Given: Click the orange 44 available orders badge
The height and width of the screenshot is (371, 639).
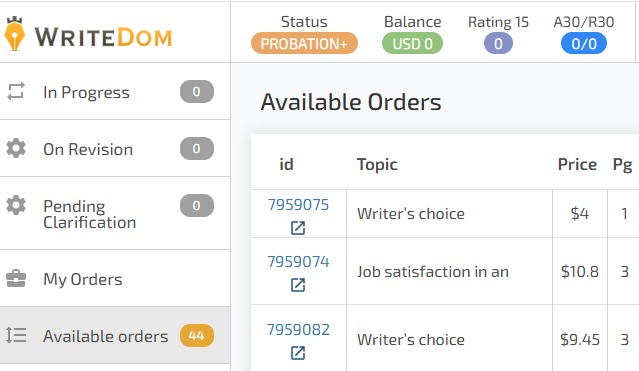Looking at the screenshot, I should point(197,336).
